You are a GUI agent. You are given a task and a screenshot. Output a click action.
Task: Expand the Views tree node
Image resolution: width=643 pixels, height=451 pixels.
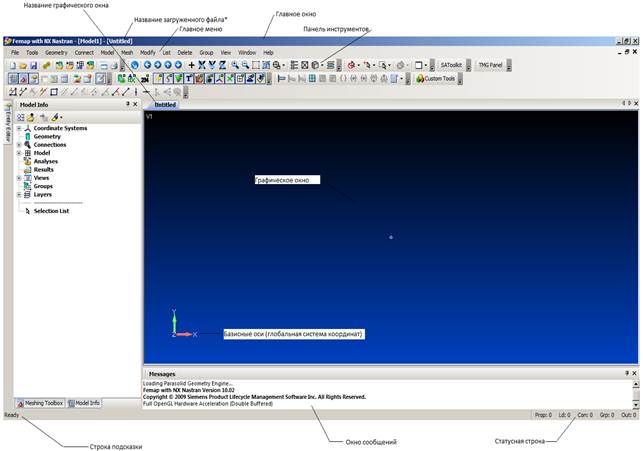click(x=19, y=178)
